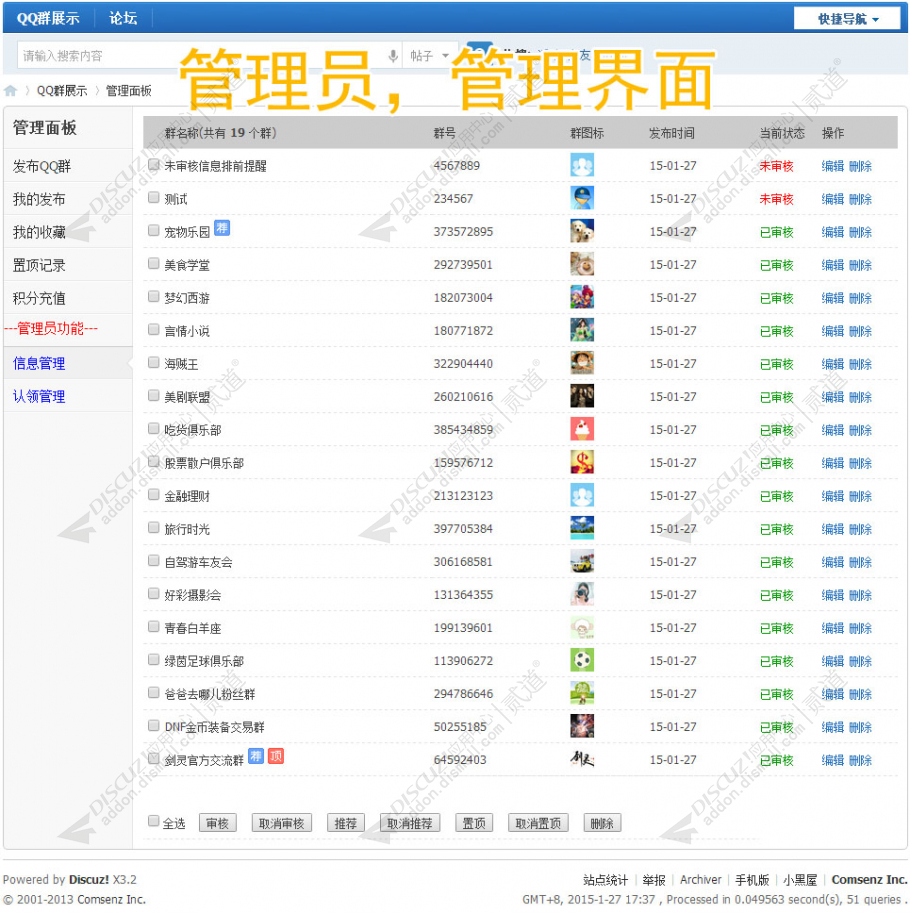This screenshot has height=913, width=910.
Task: Open the group icon for 爸爸去哪儿粉丝群
Action: (582, 693)
